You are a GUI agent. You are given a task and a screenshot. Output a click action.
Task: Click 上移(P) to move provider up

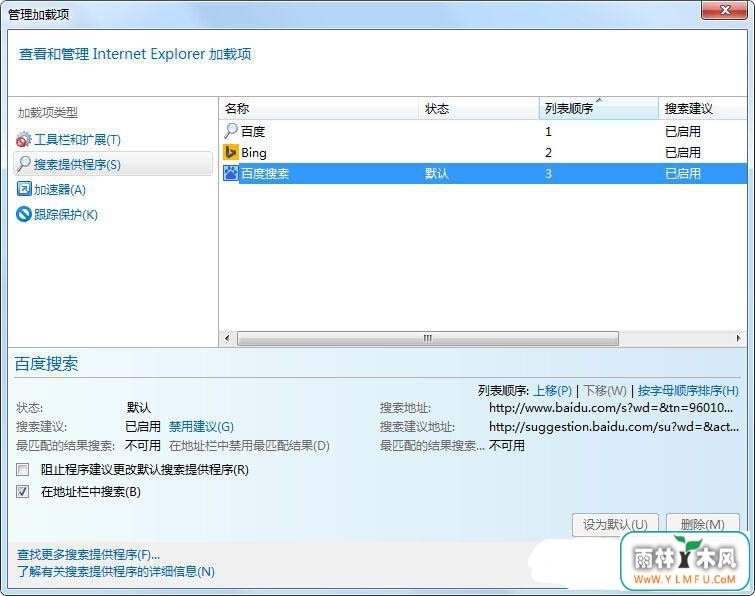pos(552,390)
